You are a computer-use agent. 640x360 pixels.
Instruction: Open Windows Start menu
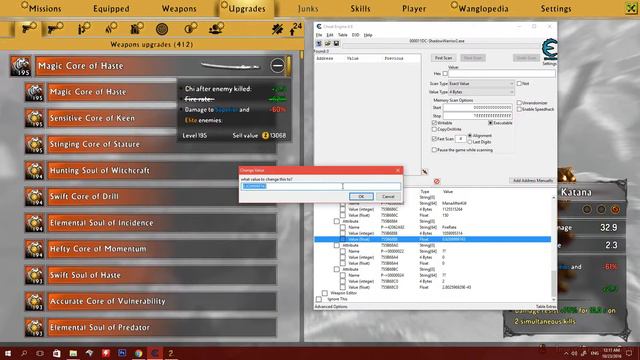(x=8, y=353)
